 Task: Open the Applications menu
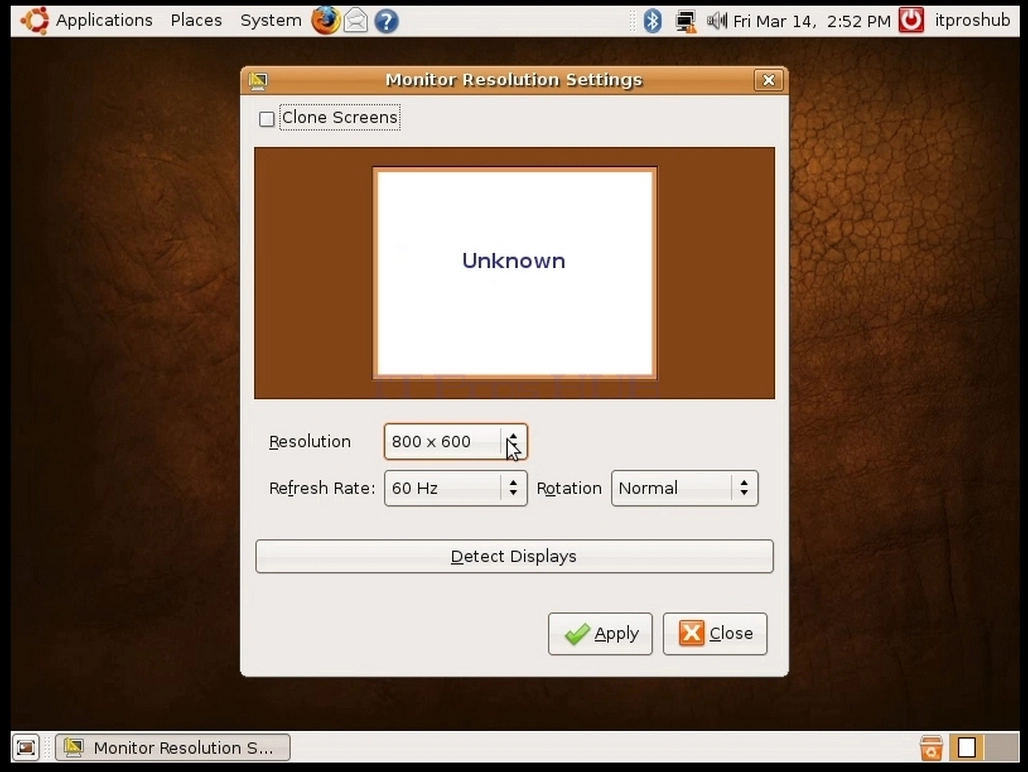[89, 20]
